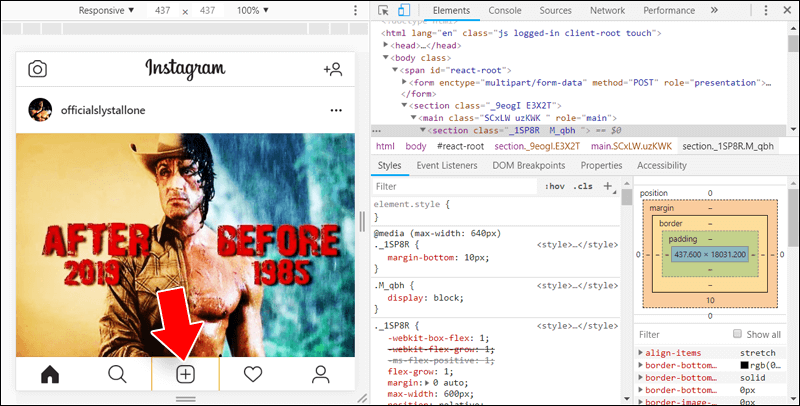Open the Accessibility pane tab

point(662,165)
